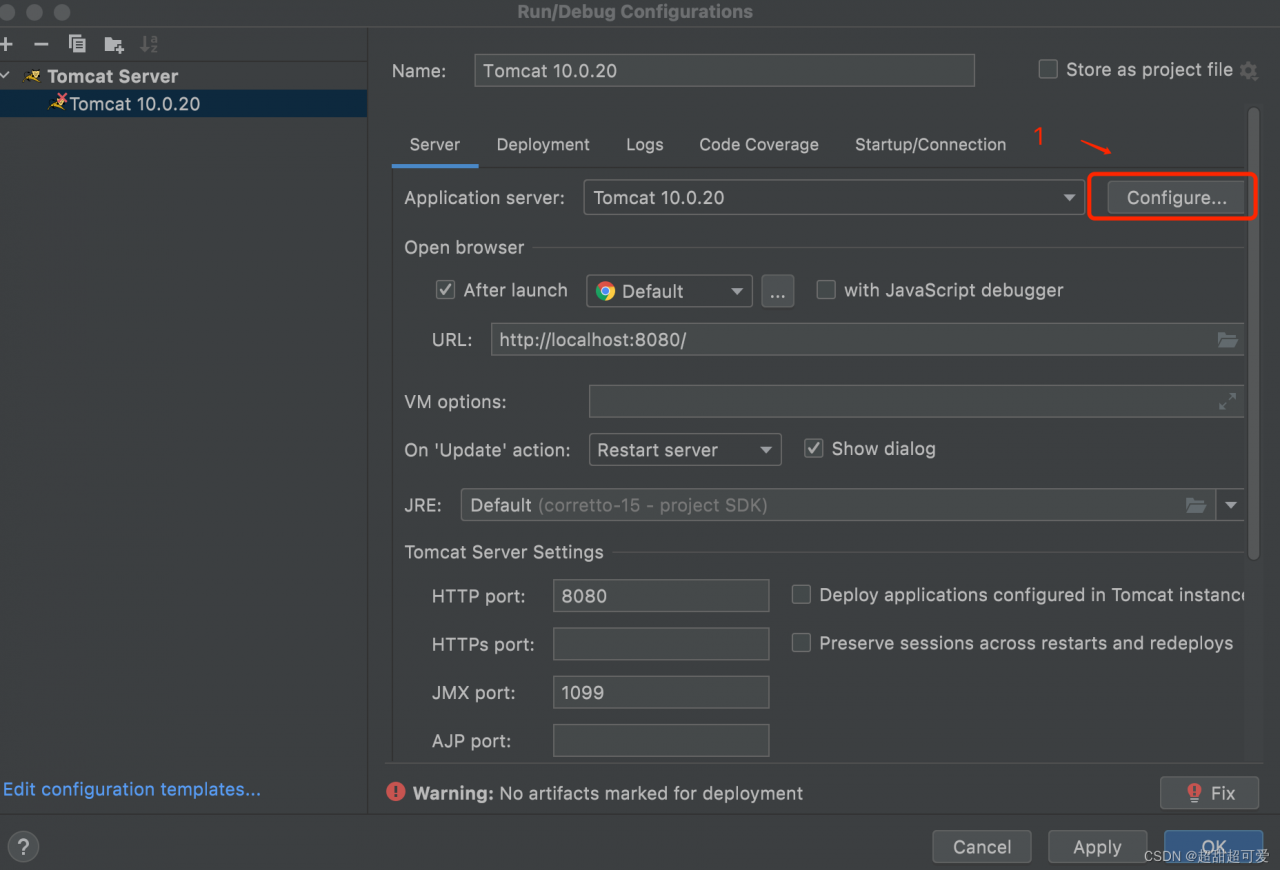Switch to the Deployment tab

coord(543,145)
